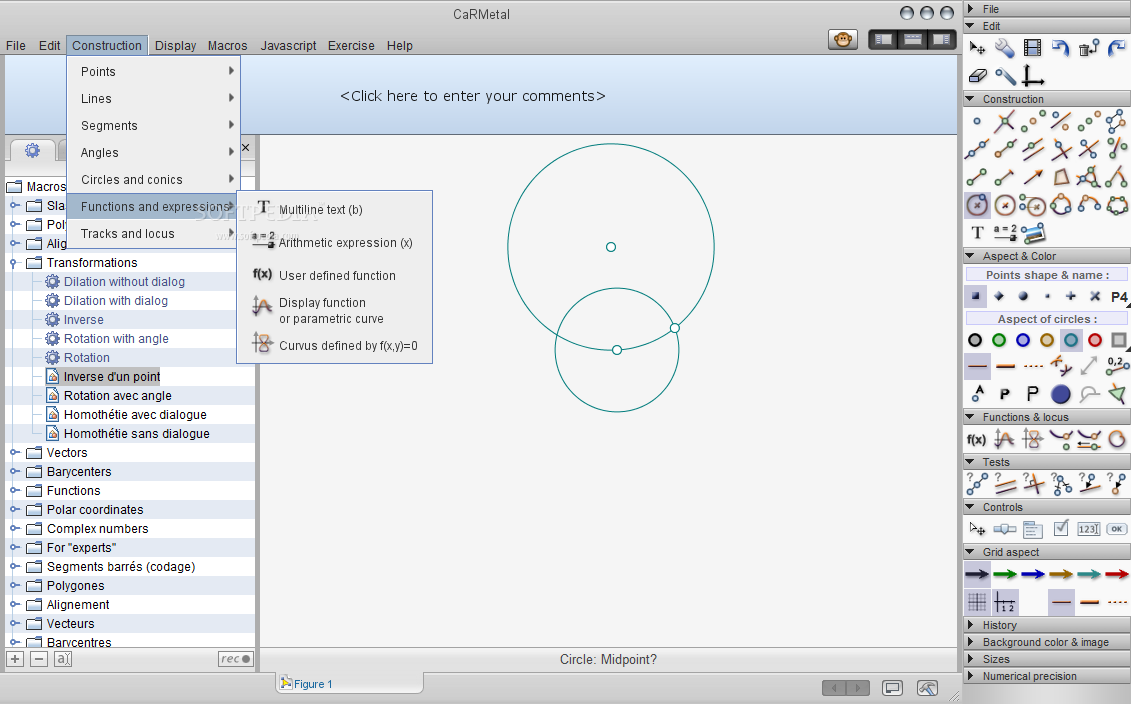The width and height of the screenshot is (1131, 704).
Task: Select Homothétie avec dialogue macro
Action: point(135,415)
